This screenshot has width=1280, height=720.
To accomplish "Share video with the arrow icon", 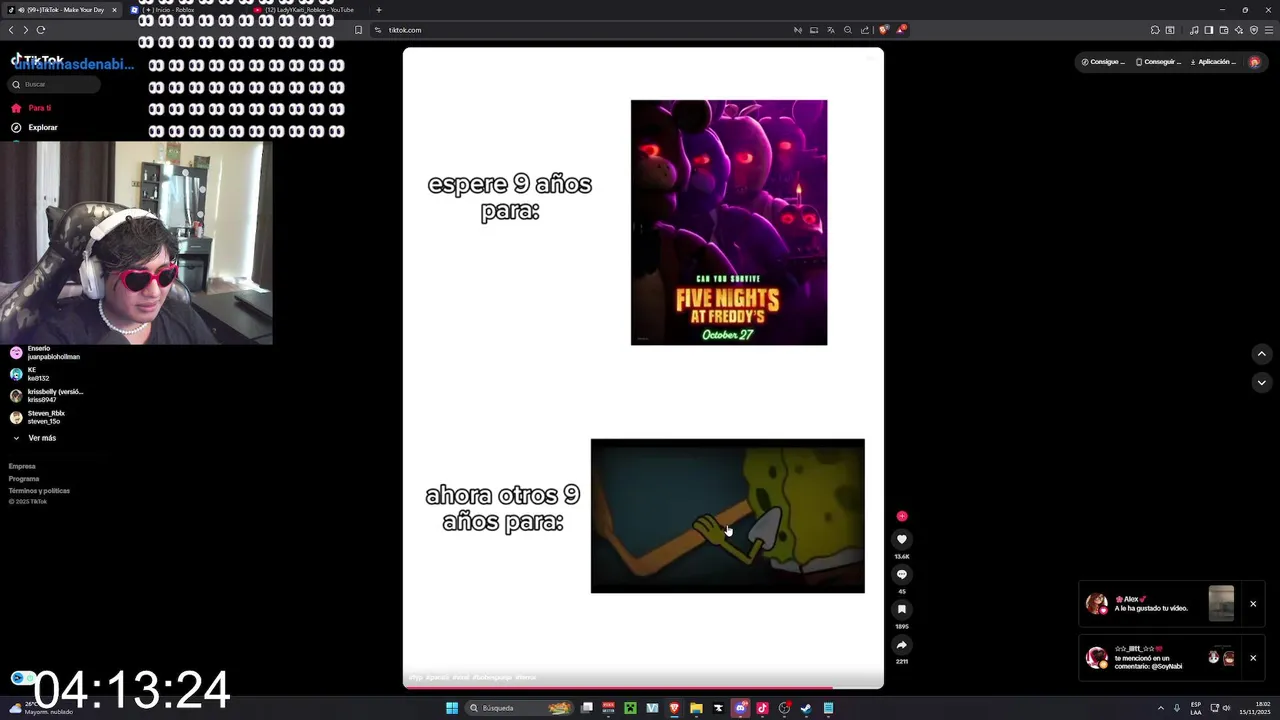I will [x=901, y=645].
